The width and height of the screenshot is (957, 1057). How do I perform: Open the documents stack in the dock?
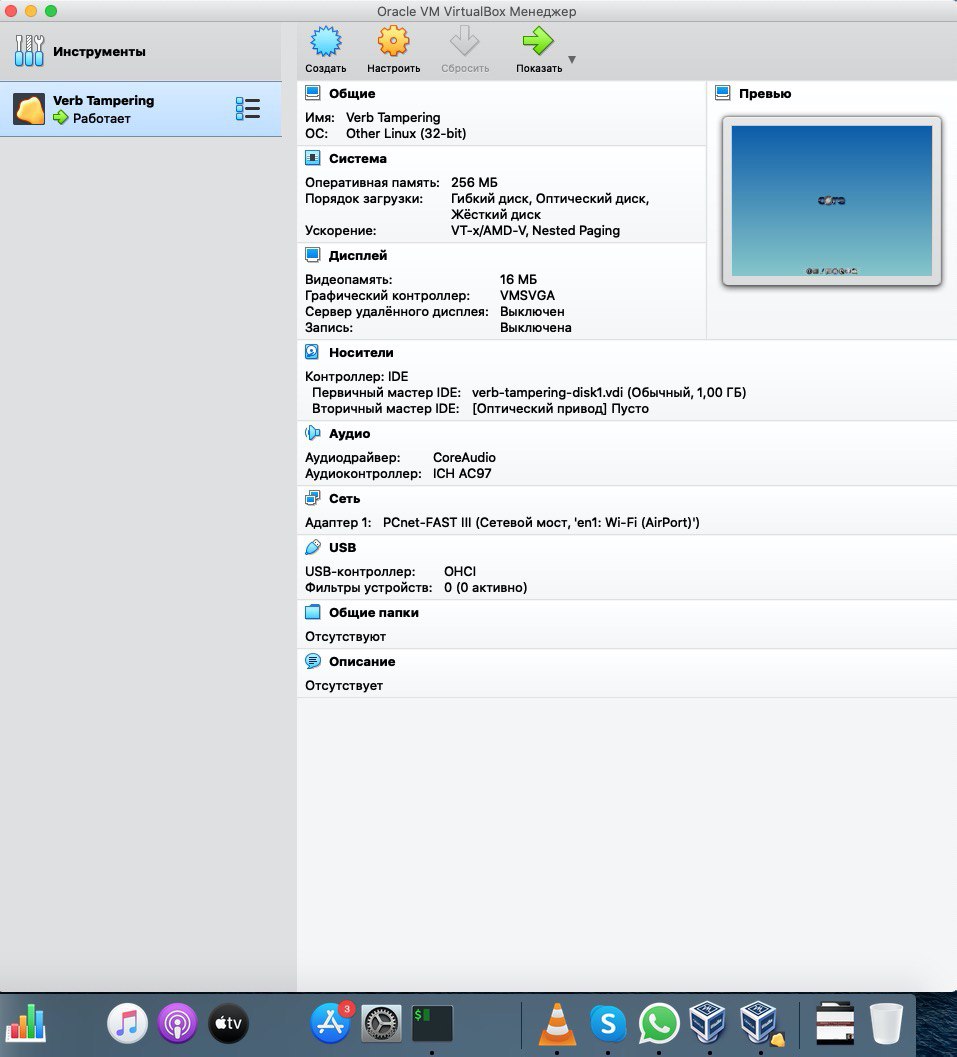835,1023
